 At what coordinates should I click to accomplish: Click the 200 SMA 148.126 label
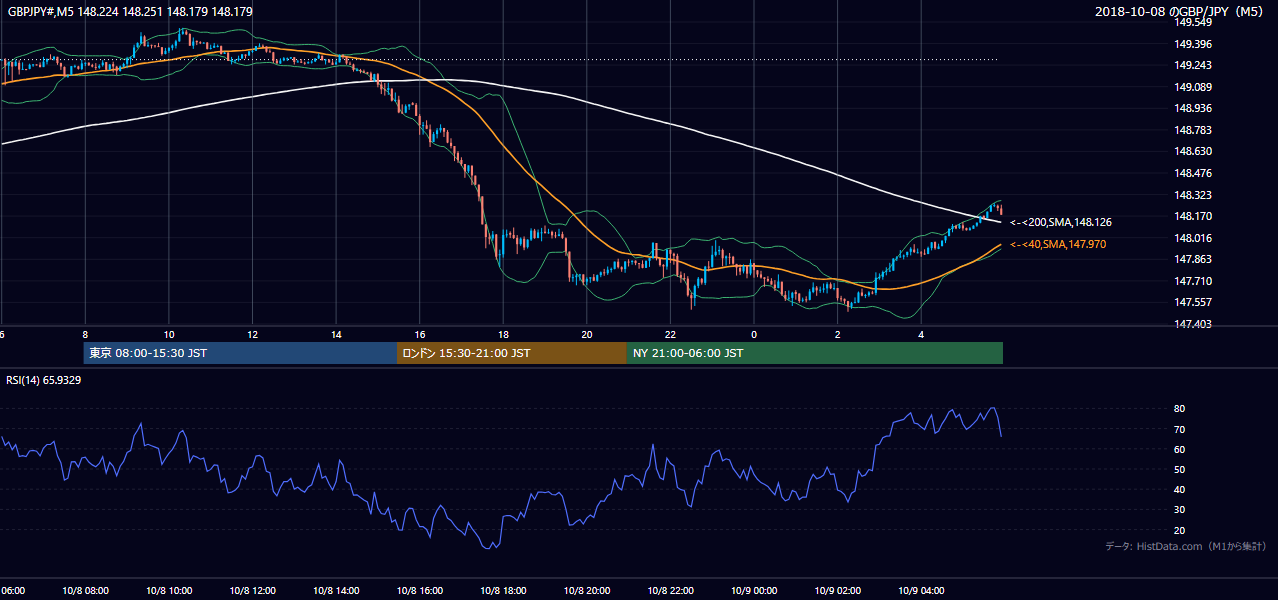1061,223
